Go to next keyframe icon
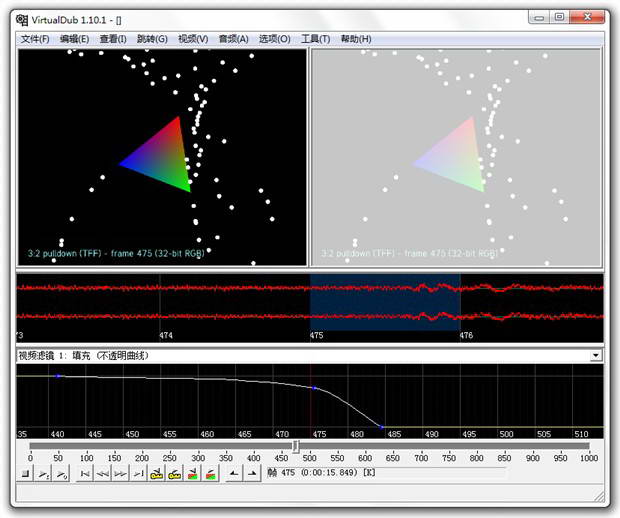 tap(174, 473)
